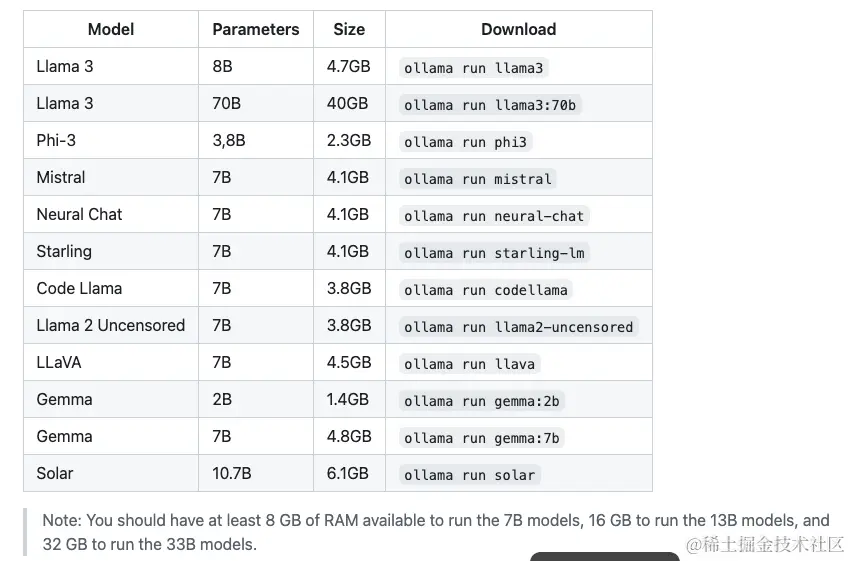Select the 'ollama run codellama' command
Screen dimensions: 851x561
coord(486,290)
